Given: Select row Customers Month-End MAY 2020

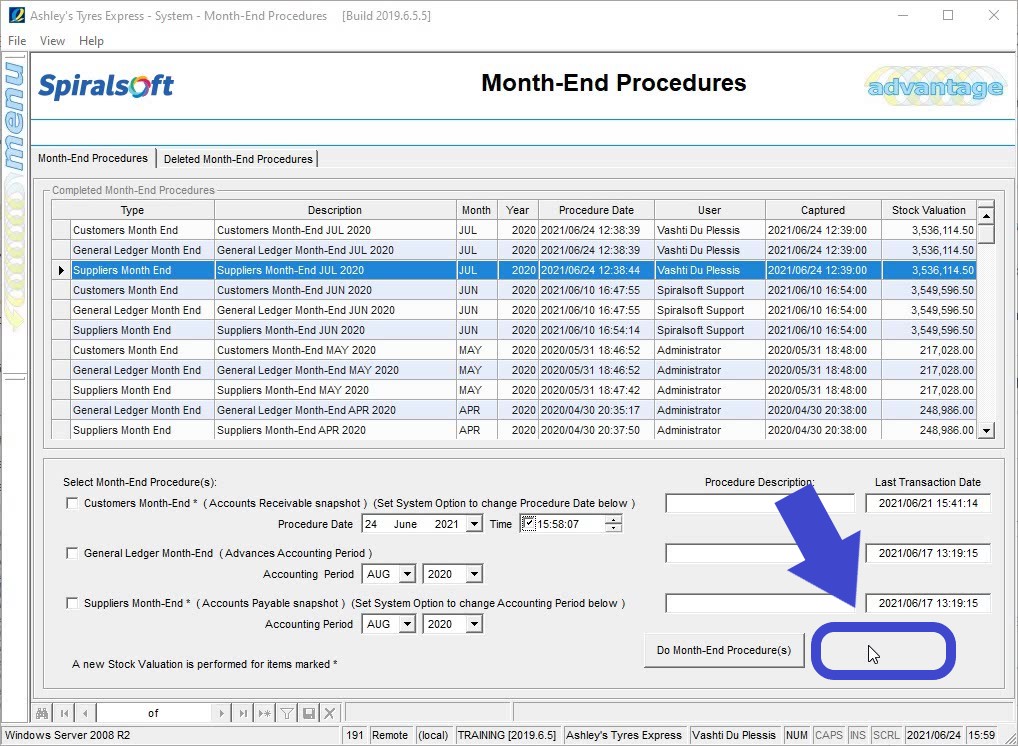Looking at the screenshot, I should pyautogui.click(x=514, y=351).
